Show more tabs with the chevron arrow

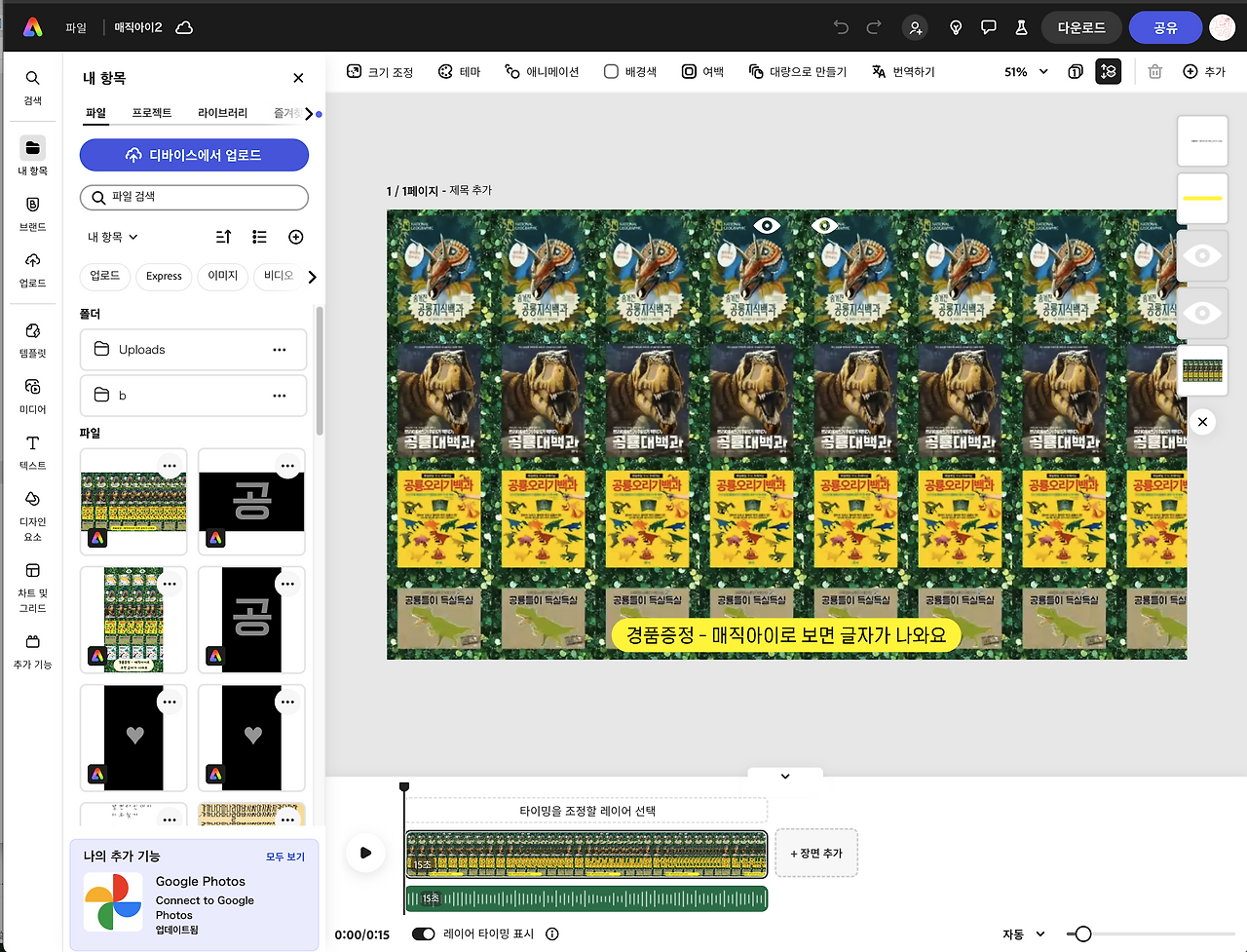click(x=309, y=114)
